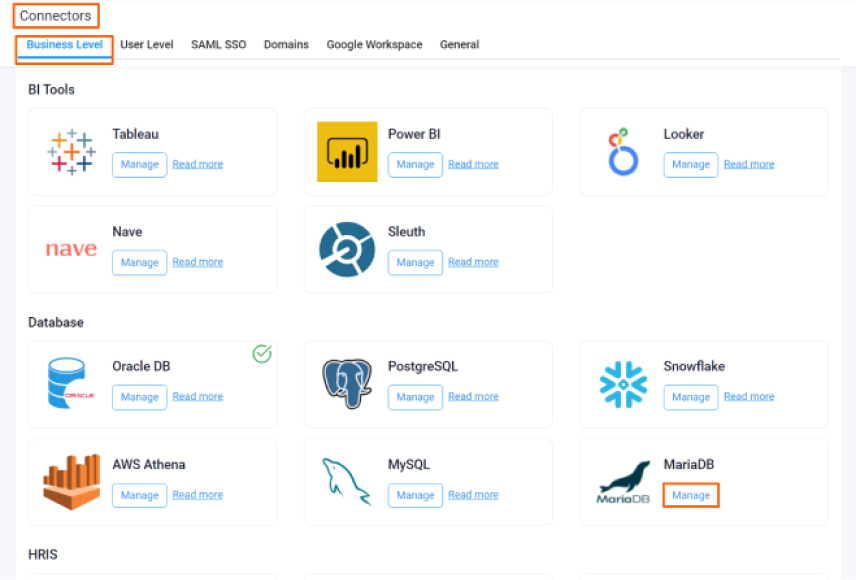Click the PostgreSQL elephant icon
Screen dimensions: 856x580
pos(347,383)
